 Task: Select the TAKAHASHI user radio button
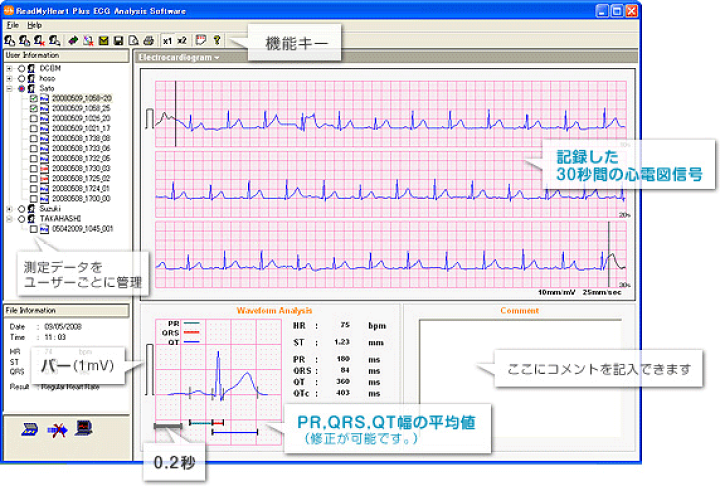point(21,219)
